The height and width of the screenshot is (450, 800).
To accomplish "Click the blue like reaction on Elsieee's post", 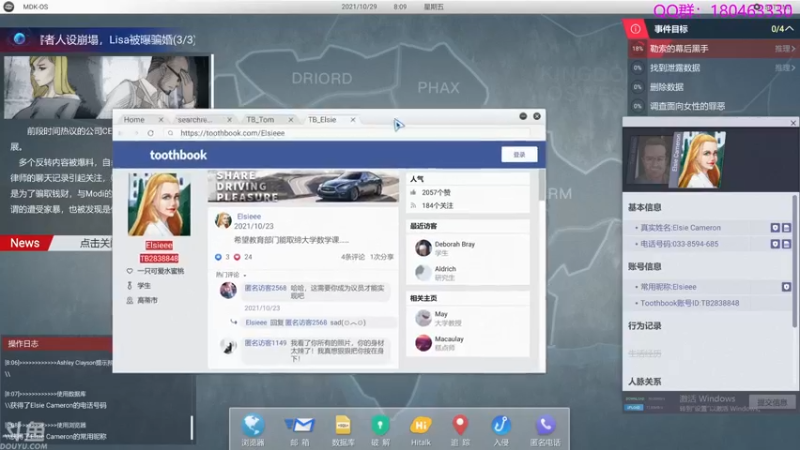I will pos(218,257).
